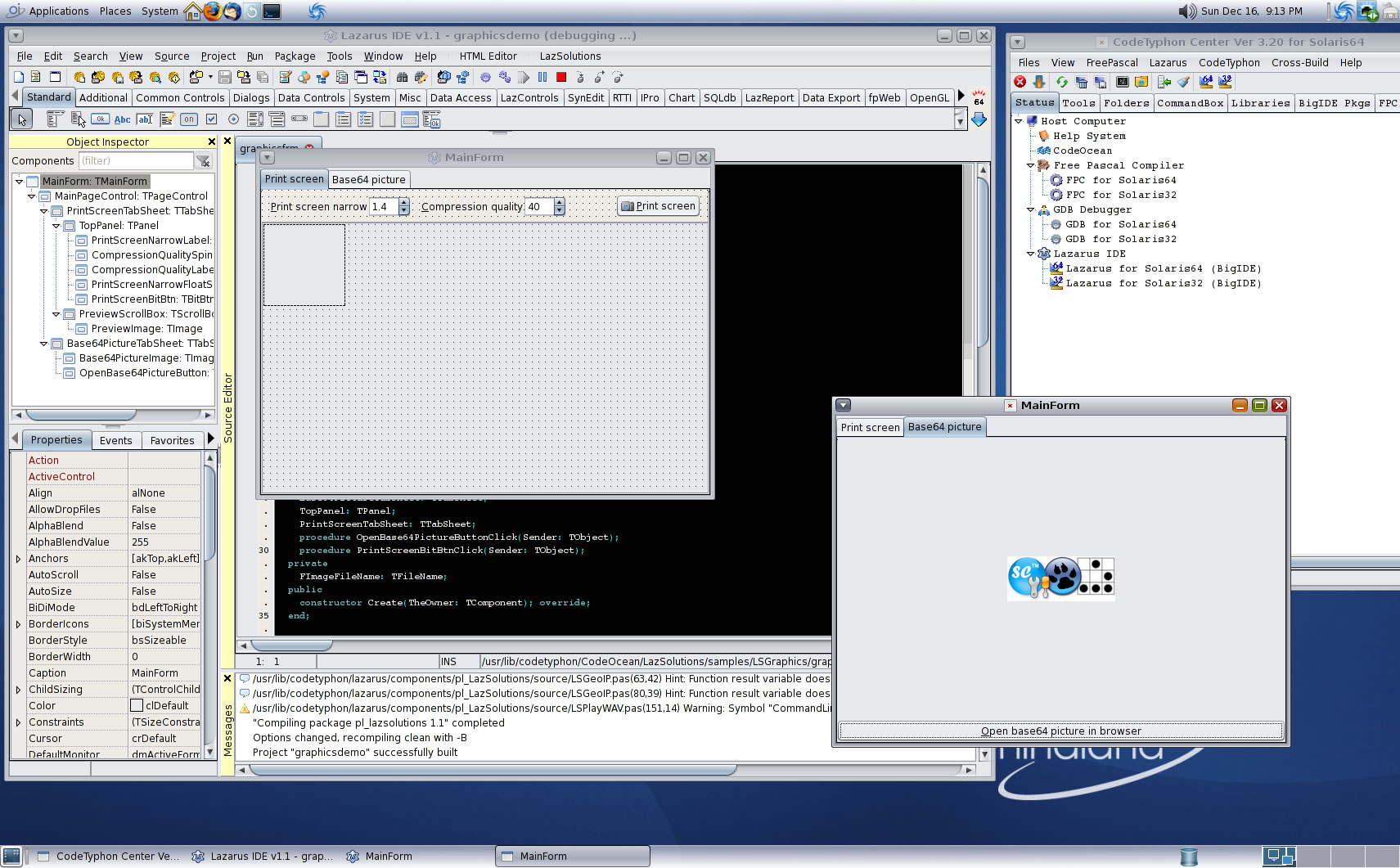Select the TCheckBox palette component
The width and height of the screenshot is (1400, 868).
pos(211,119)
